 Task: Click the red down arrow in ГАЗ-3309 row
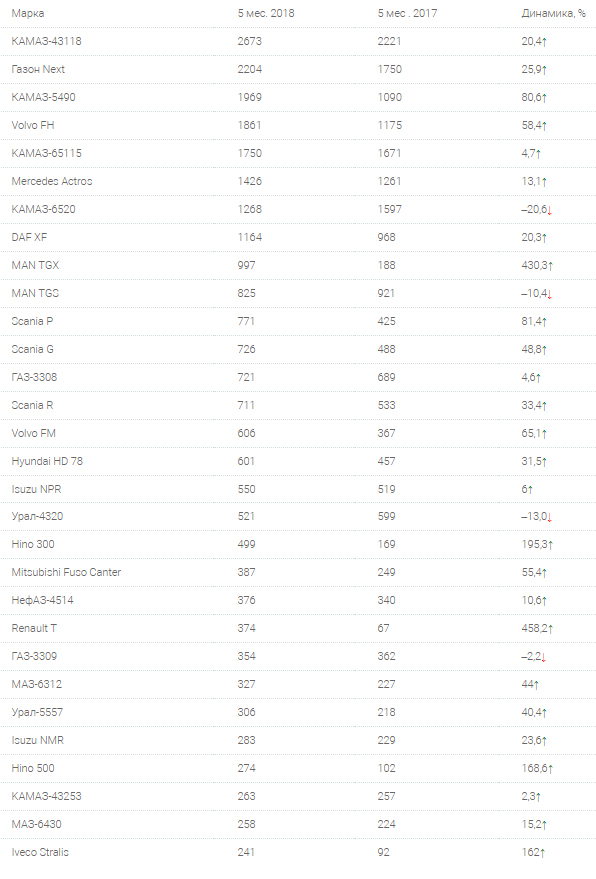tap(544, 658)
